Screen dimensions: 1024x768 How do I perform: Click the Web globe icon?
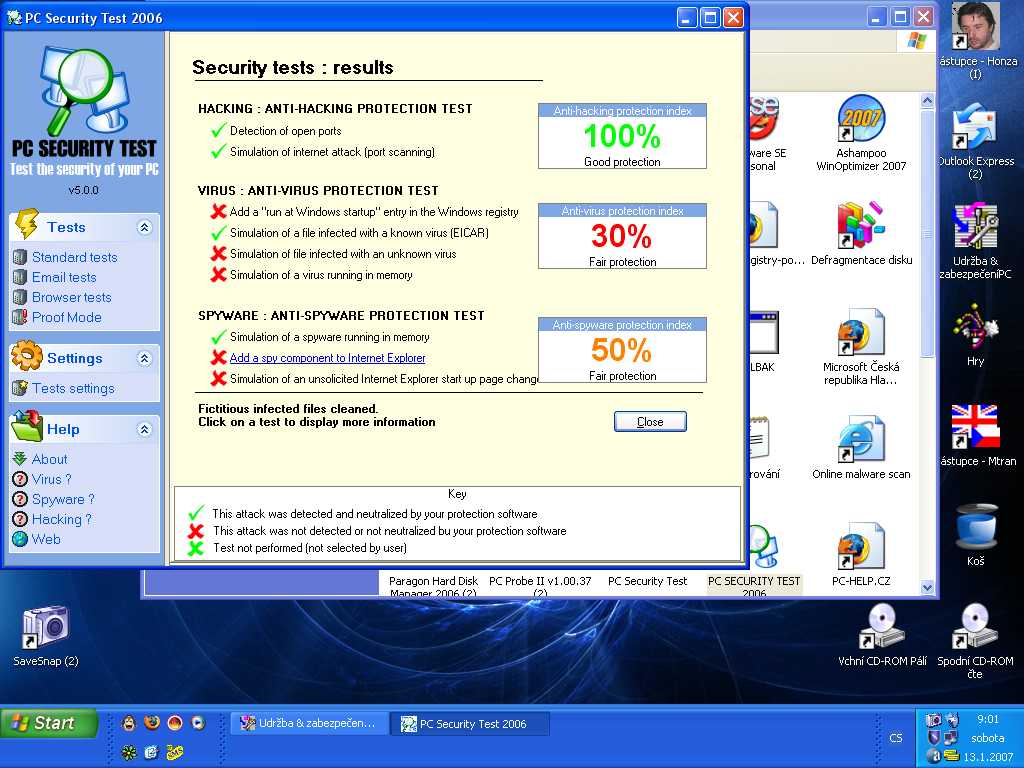click(19, 539)
